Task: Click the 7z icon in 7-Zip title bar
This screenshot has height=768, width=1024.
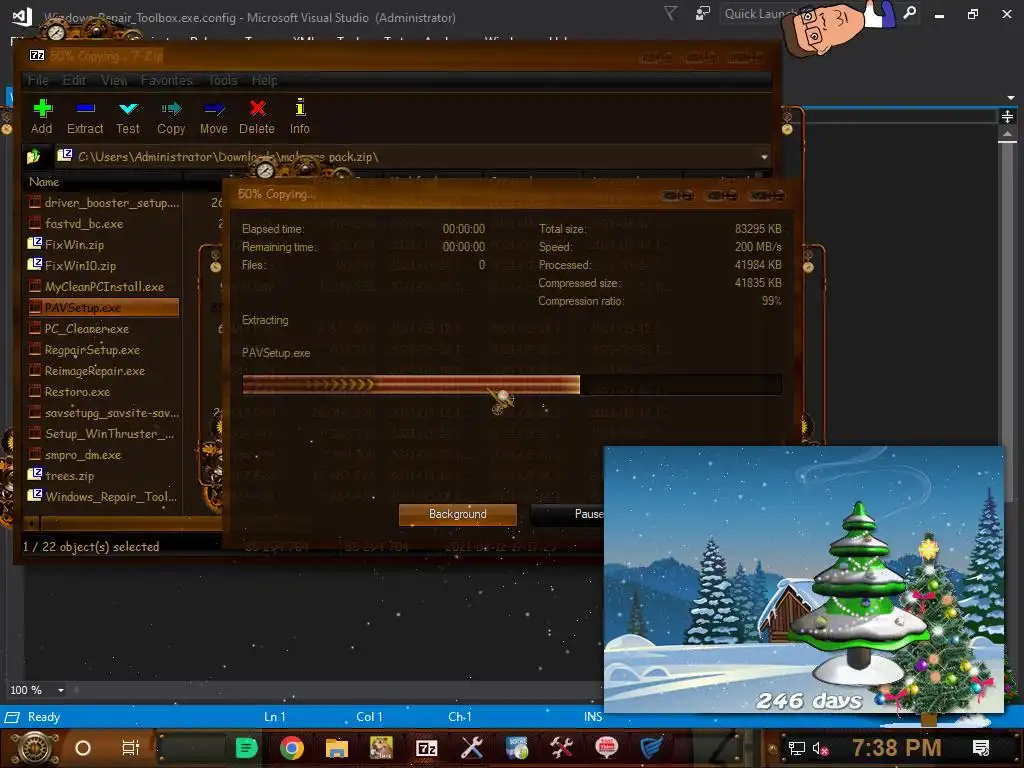Action: (x=37, y=56)
